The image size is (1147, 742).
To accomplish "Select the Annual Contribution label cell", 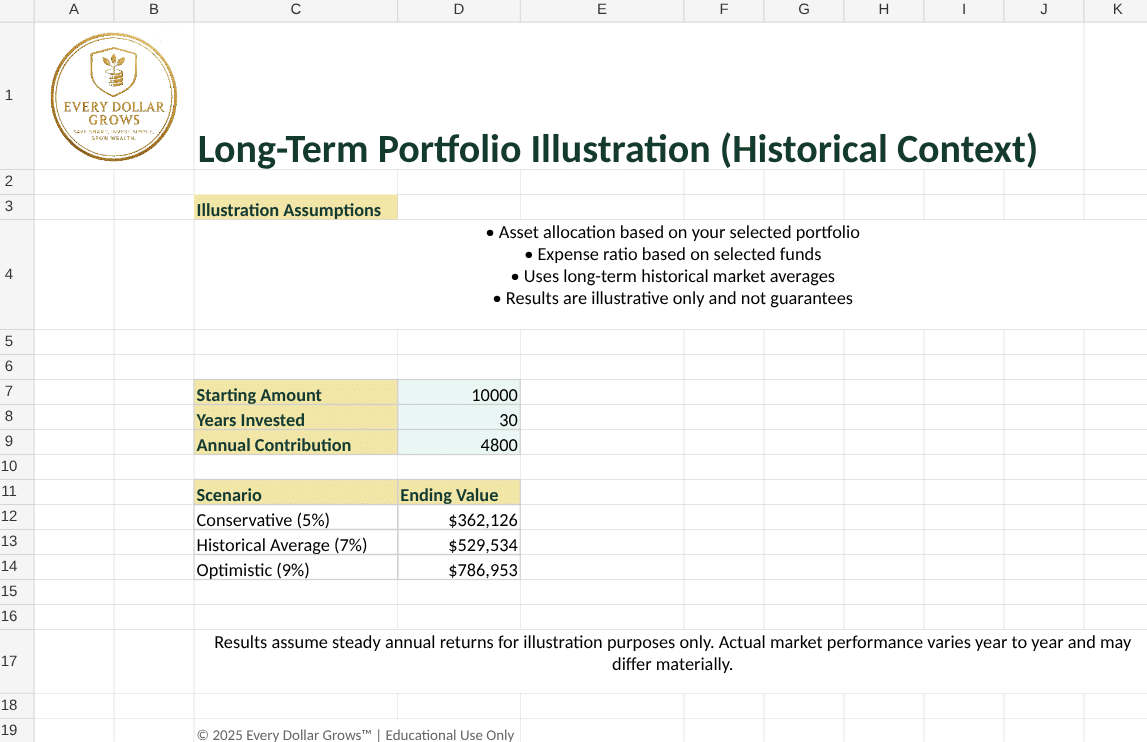I will 296,442.
